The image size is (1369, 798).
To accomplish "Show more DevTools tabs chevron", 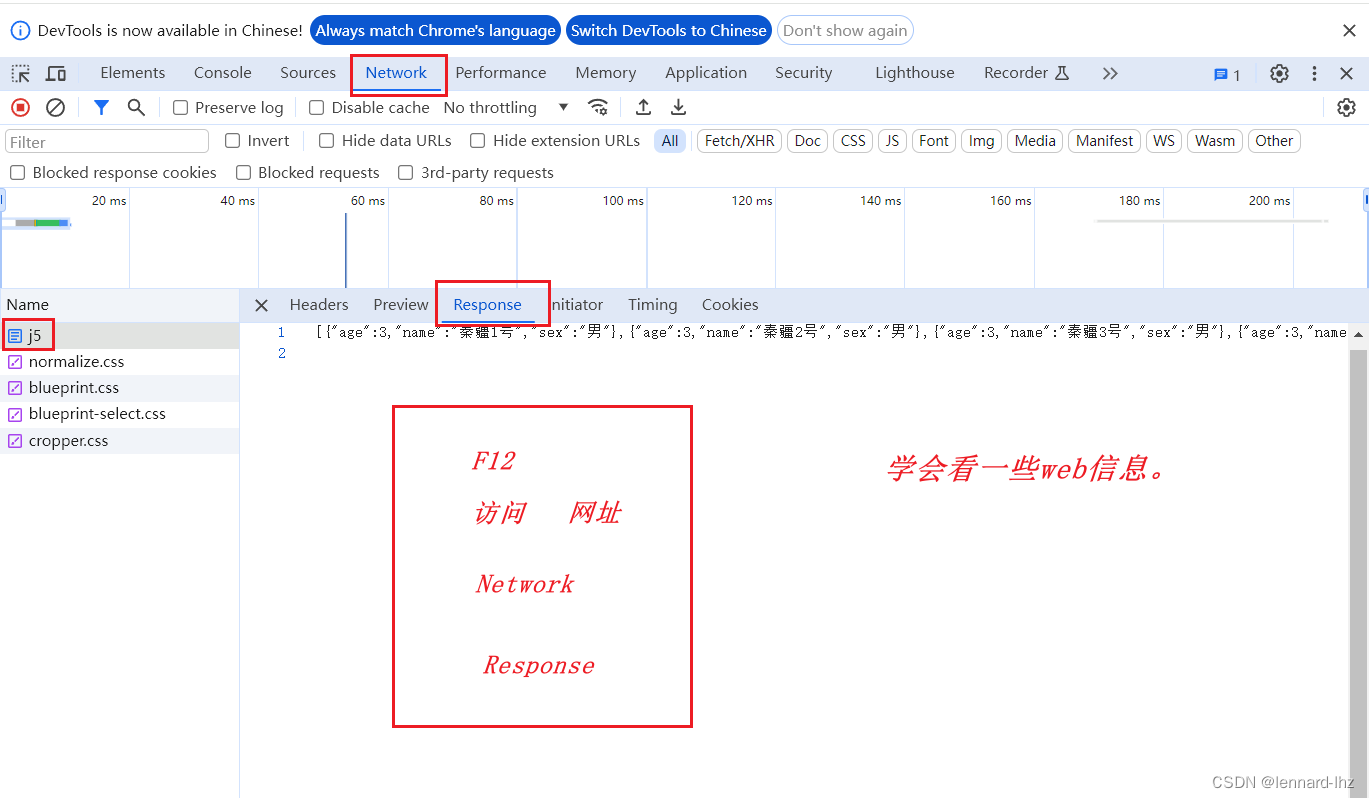I will tap(1110, 73).
